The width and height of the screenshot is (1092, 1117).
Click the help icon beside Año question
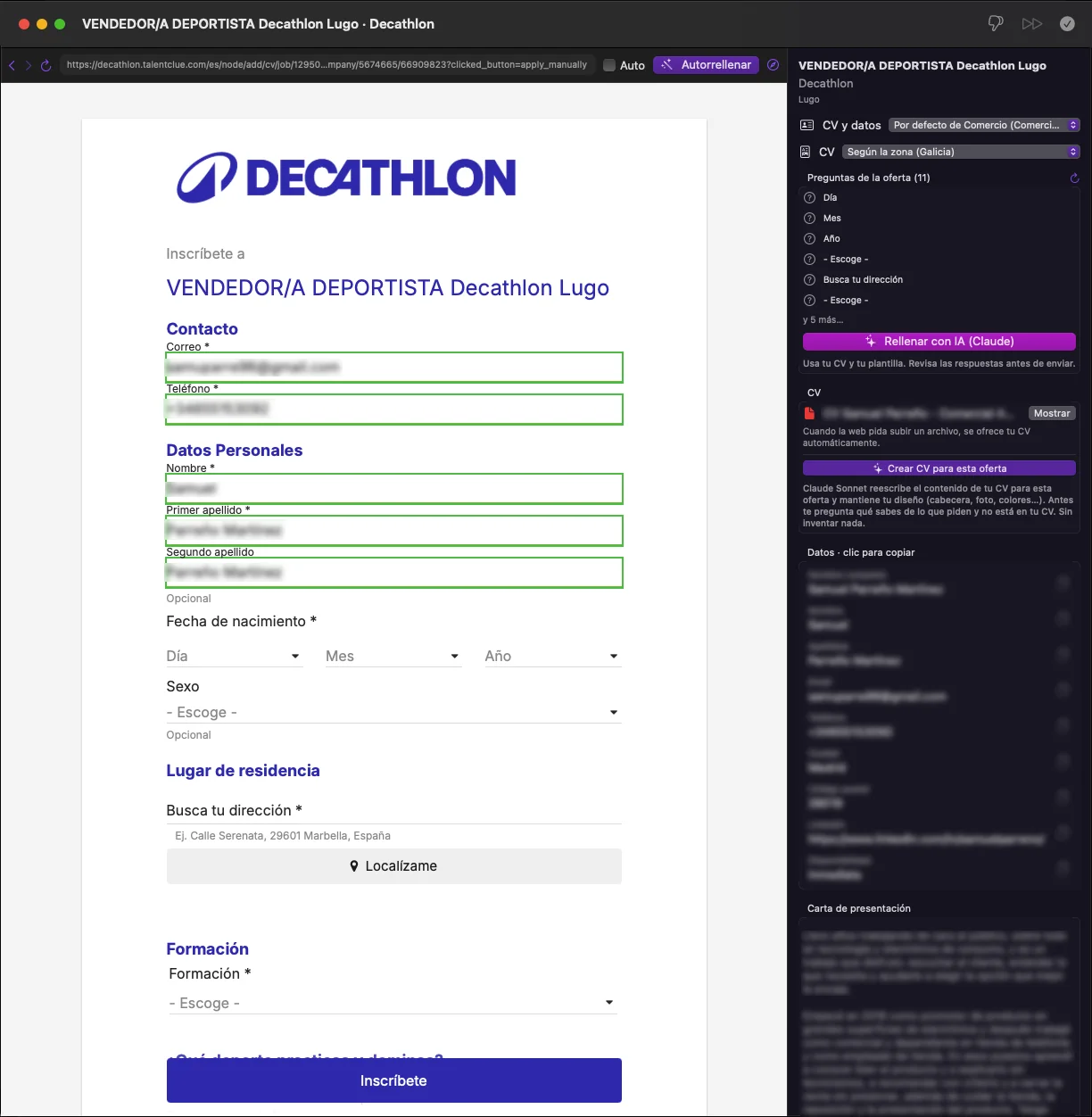click(810, 239)
